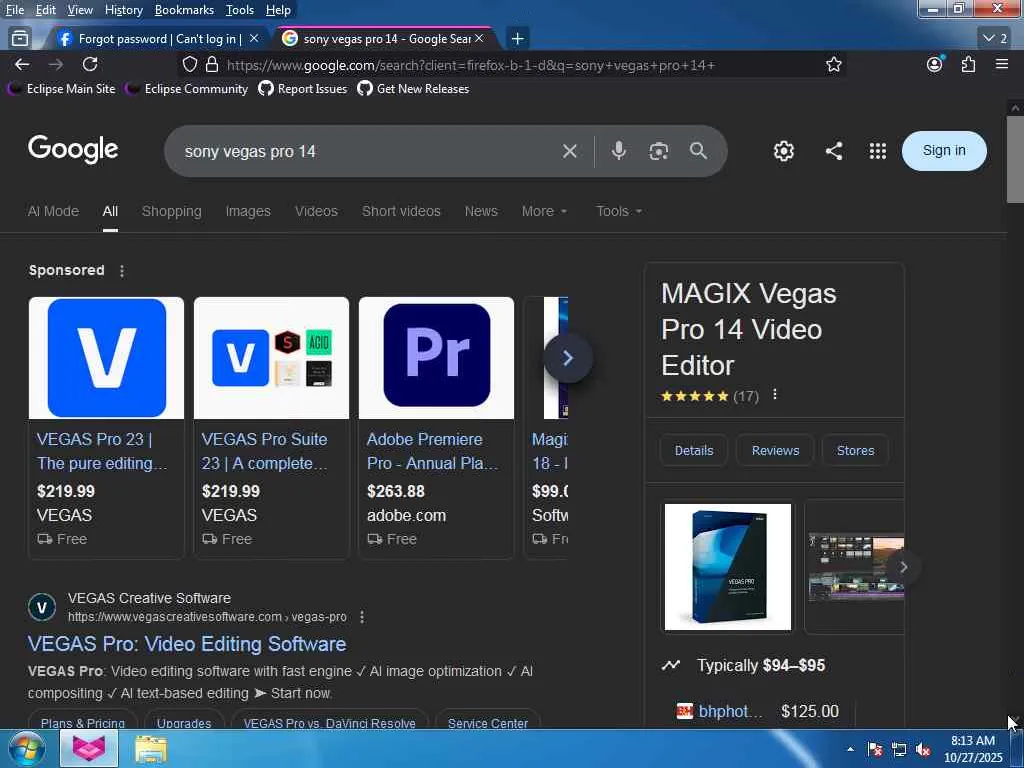Open the Firefox hamburger menu
Viewport: 1024px width, 768px height.
pyautogui.click(x=1002, y=65)
